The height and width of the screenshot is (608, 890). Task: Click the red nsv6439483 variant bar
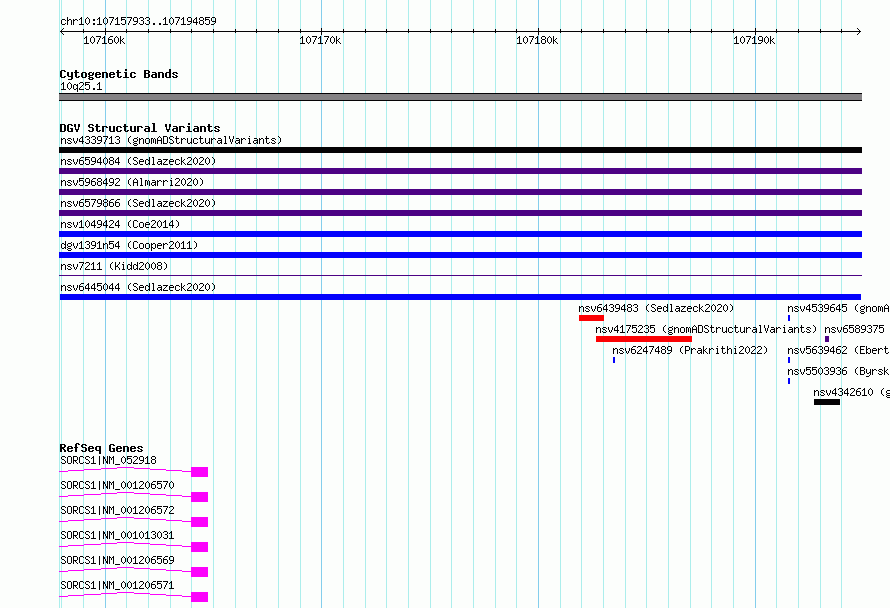591,318
